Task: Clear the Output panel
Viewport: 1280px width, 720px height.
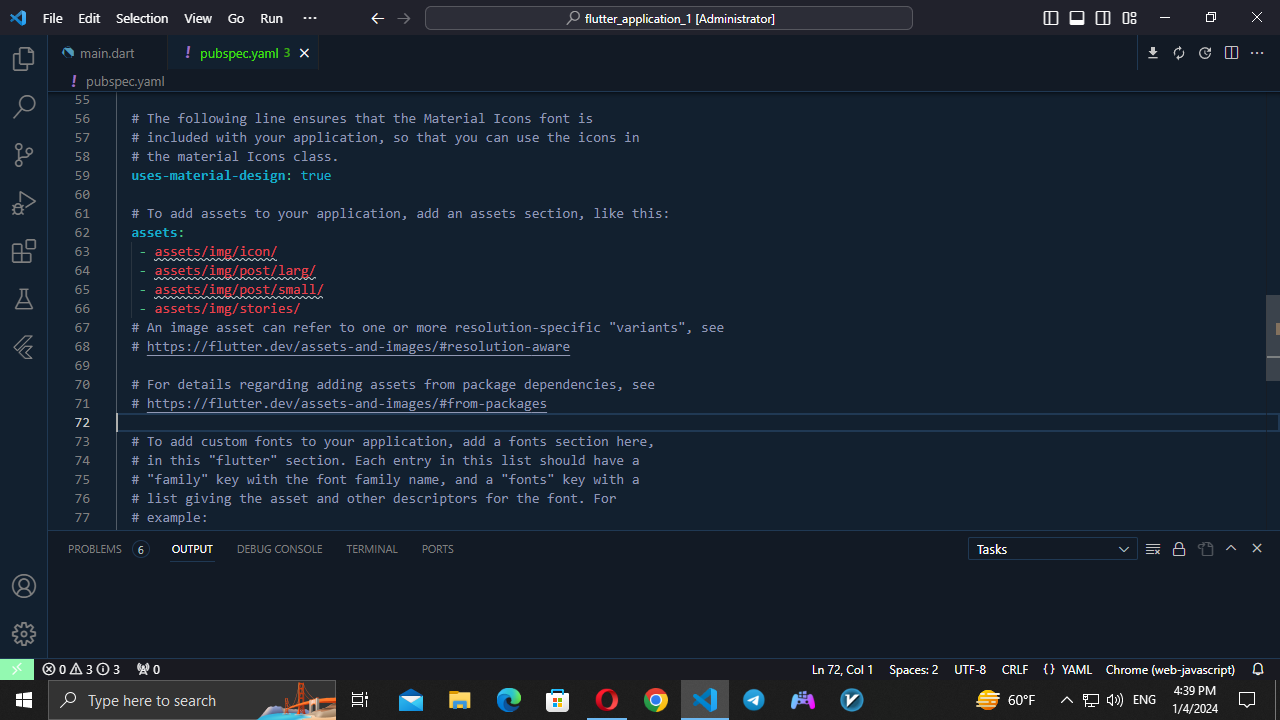Action: (x=1153, y=549)
